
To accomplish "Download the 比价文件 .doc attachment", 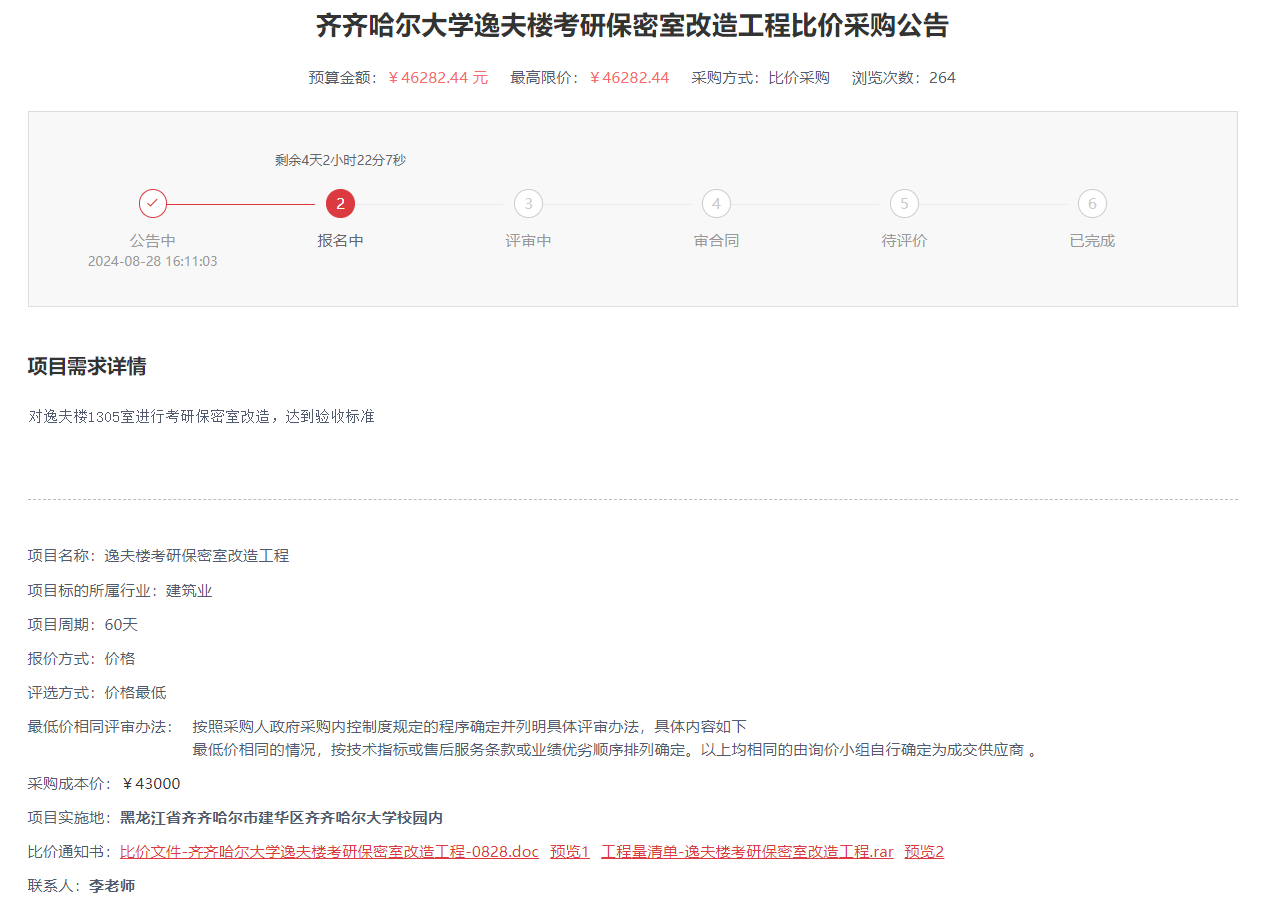I will tap(329, 852).
